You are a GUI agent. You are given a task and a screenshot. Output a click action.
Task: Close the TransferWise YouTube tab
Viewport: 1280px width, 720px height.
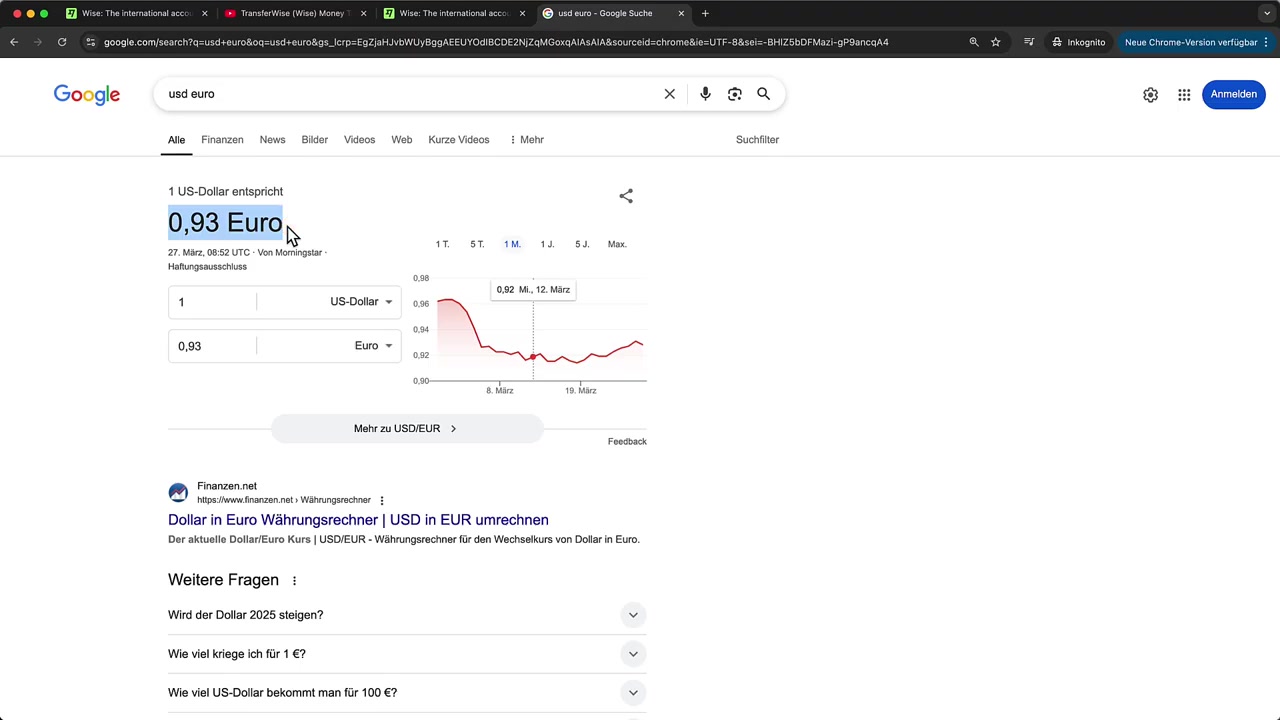363,13
